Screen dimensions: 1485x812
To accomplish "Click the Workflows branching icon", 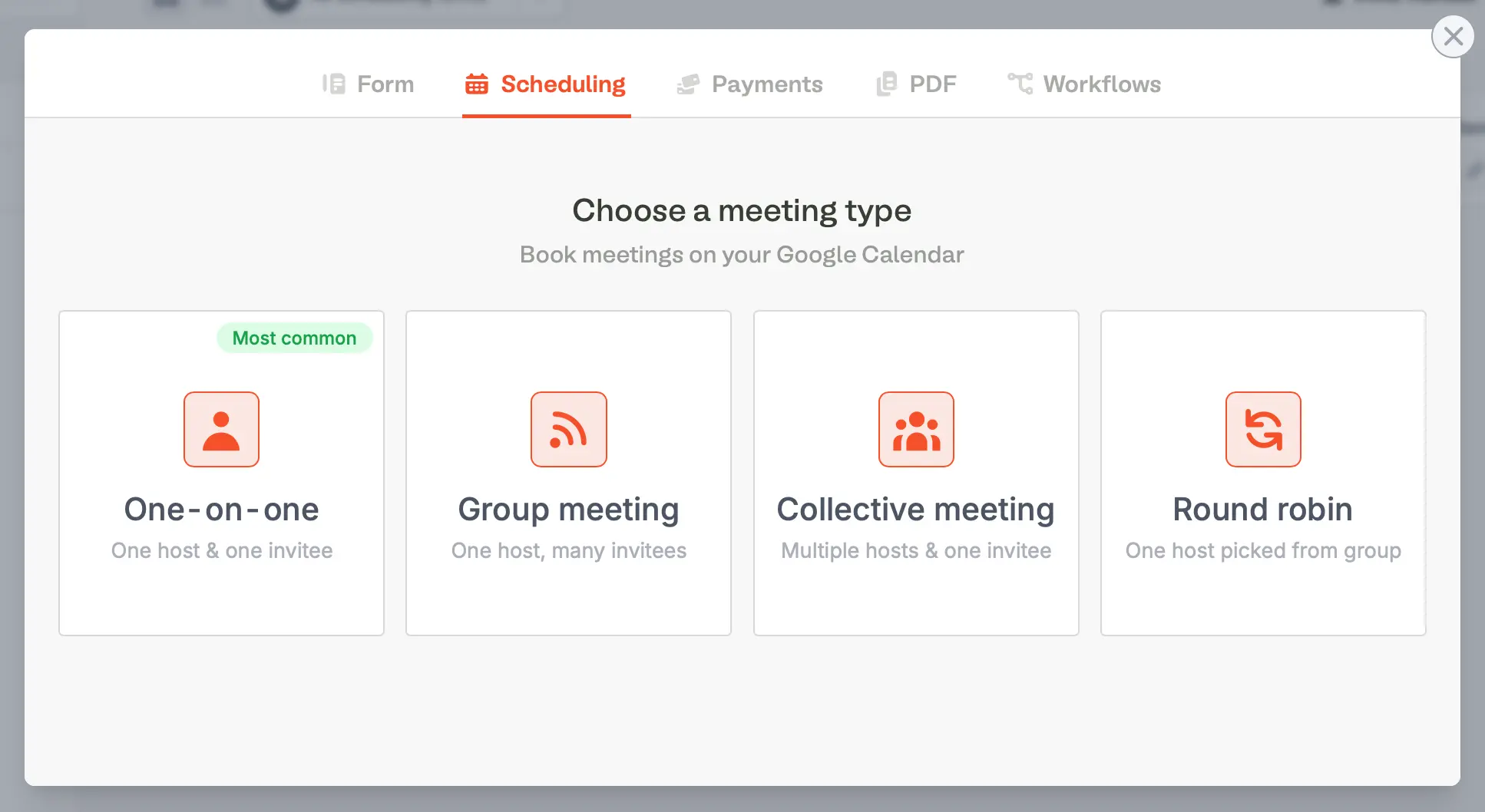I will (1020, 84).
